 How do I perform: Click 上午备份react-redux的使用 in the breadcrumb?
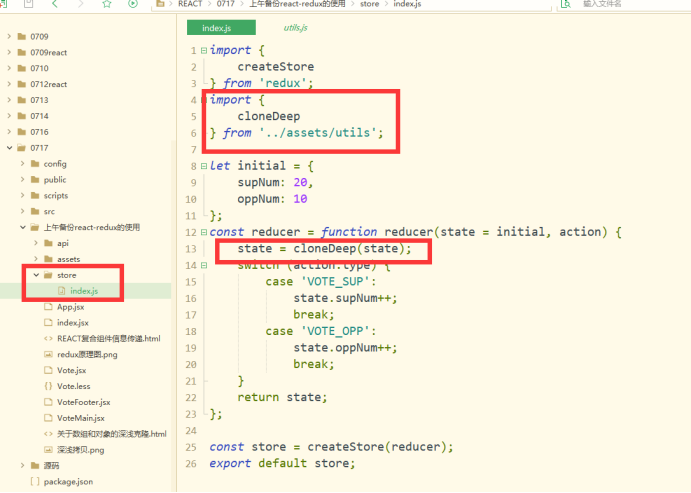tap(297, 4)
